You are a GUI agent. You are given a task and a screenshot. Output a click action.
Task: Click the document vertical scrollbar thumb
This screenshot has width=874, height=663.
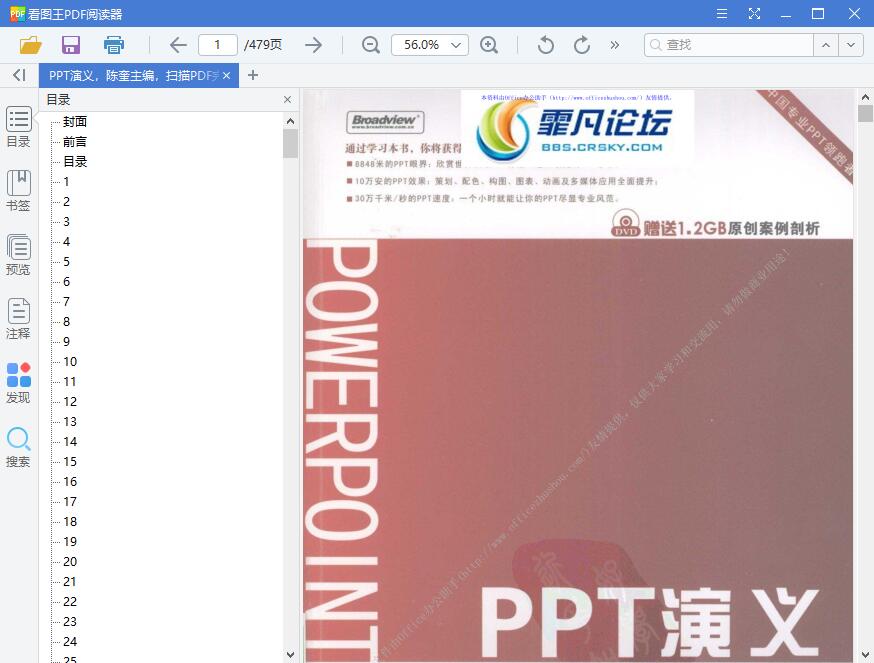[x=865, y=113]
